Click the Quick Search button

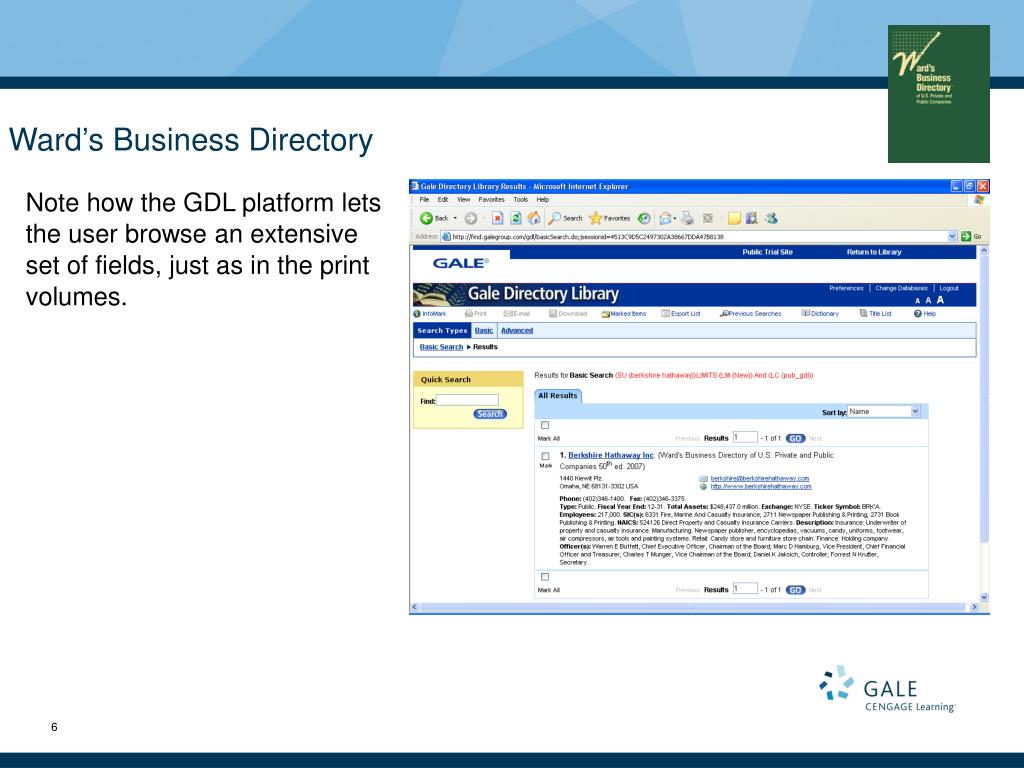coord(490,414)
